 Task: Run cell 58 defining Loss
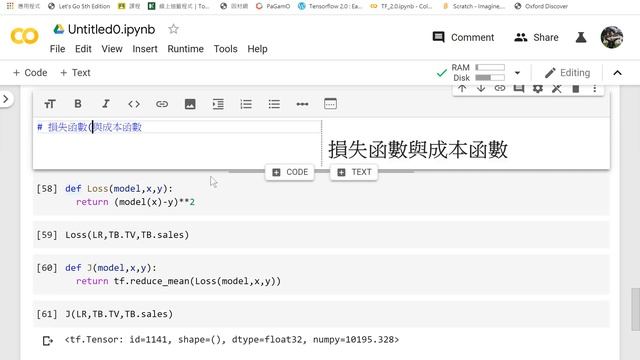[x=47, y=189]
